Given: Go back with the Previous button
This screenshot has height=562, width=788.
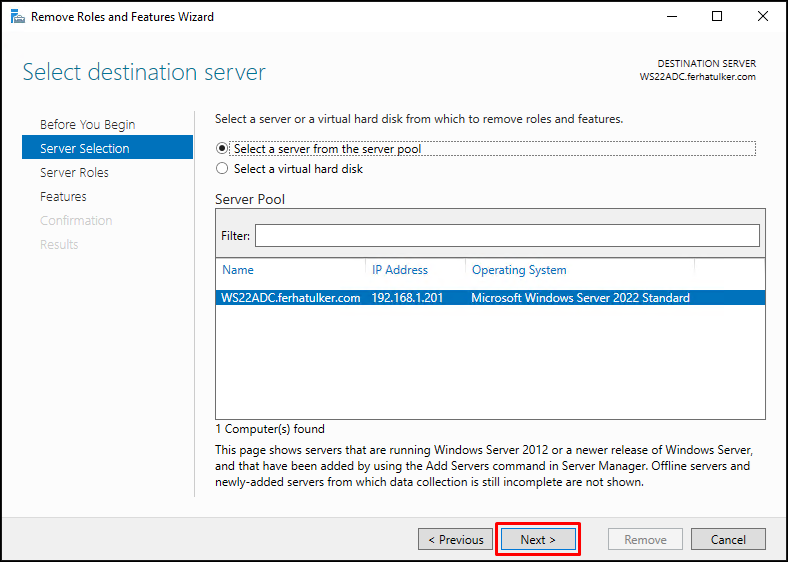Looking at the screenshot, I should click(455, 539).
